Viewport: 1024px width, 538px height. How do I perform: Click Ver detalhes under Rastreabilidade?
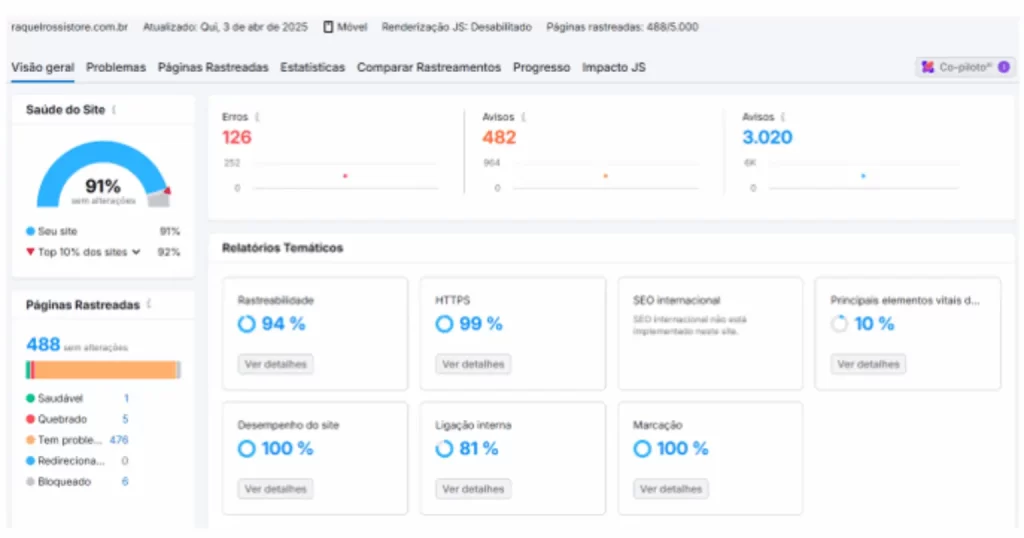tap(276, 364)
